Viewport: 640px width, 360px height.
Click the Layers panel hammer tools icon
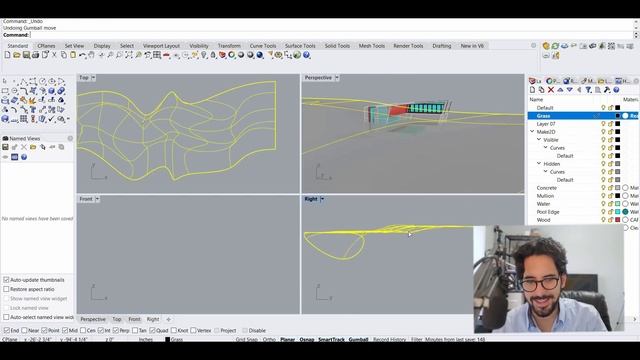click(607, 90)
